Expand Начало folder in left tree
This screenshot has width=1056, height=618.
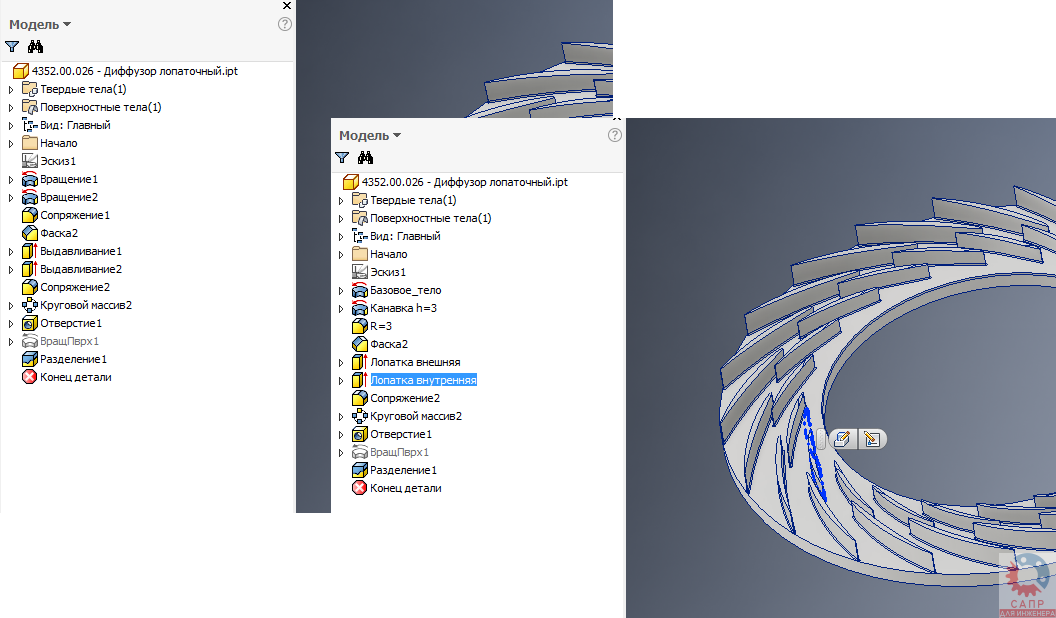pos(11,143)
